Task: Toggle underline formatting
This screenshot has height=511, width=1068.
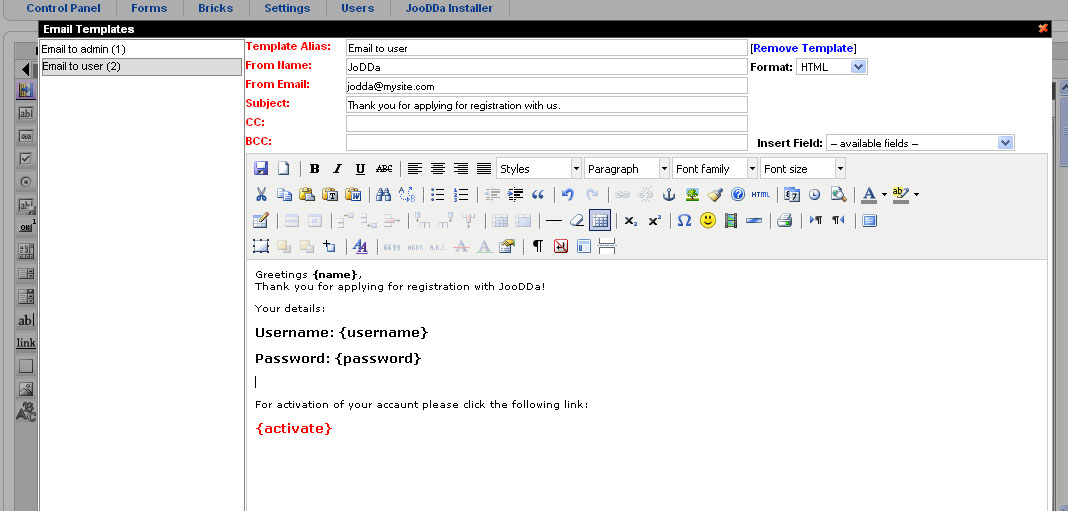Action: point(360,168)
